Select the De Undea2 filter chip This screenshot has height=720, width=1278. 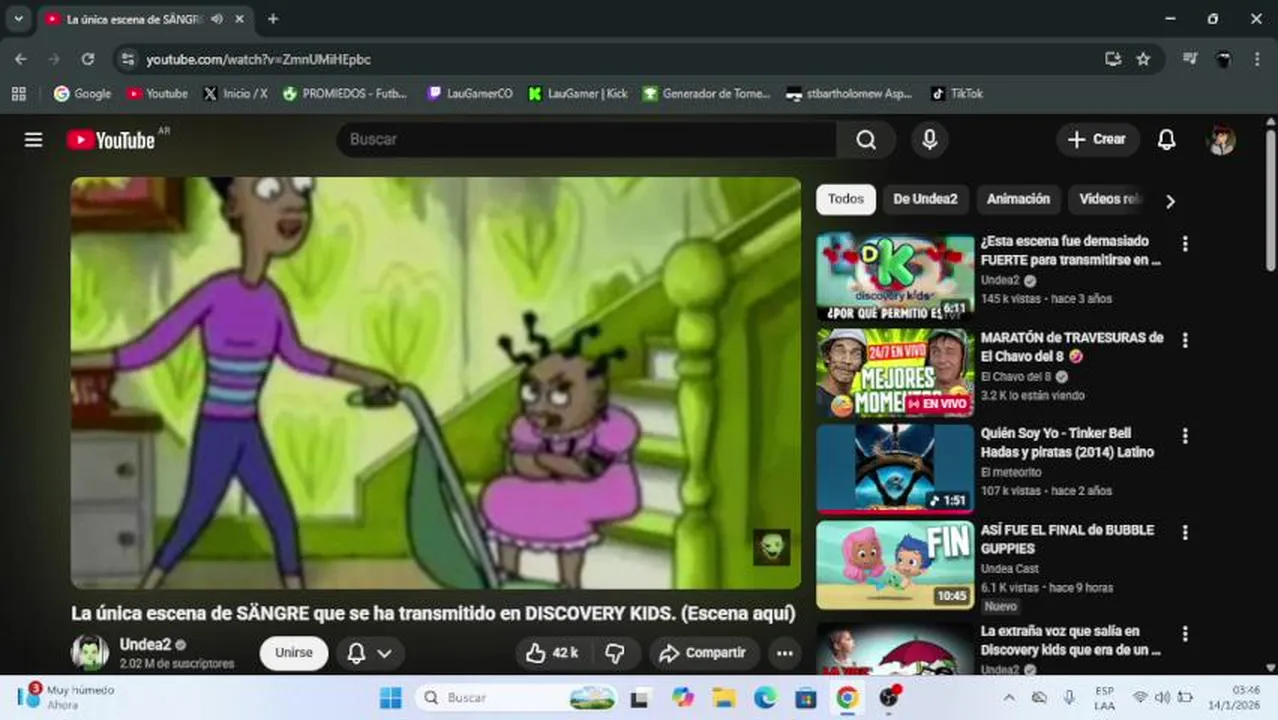pyautogui.click(x=925, y=199)
